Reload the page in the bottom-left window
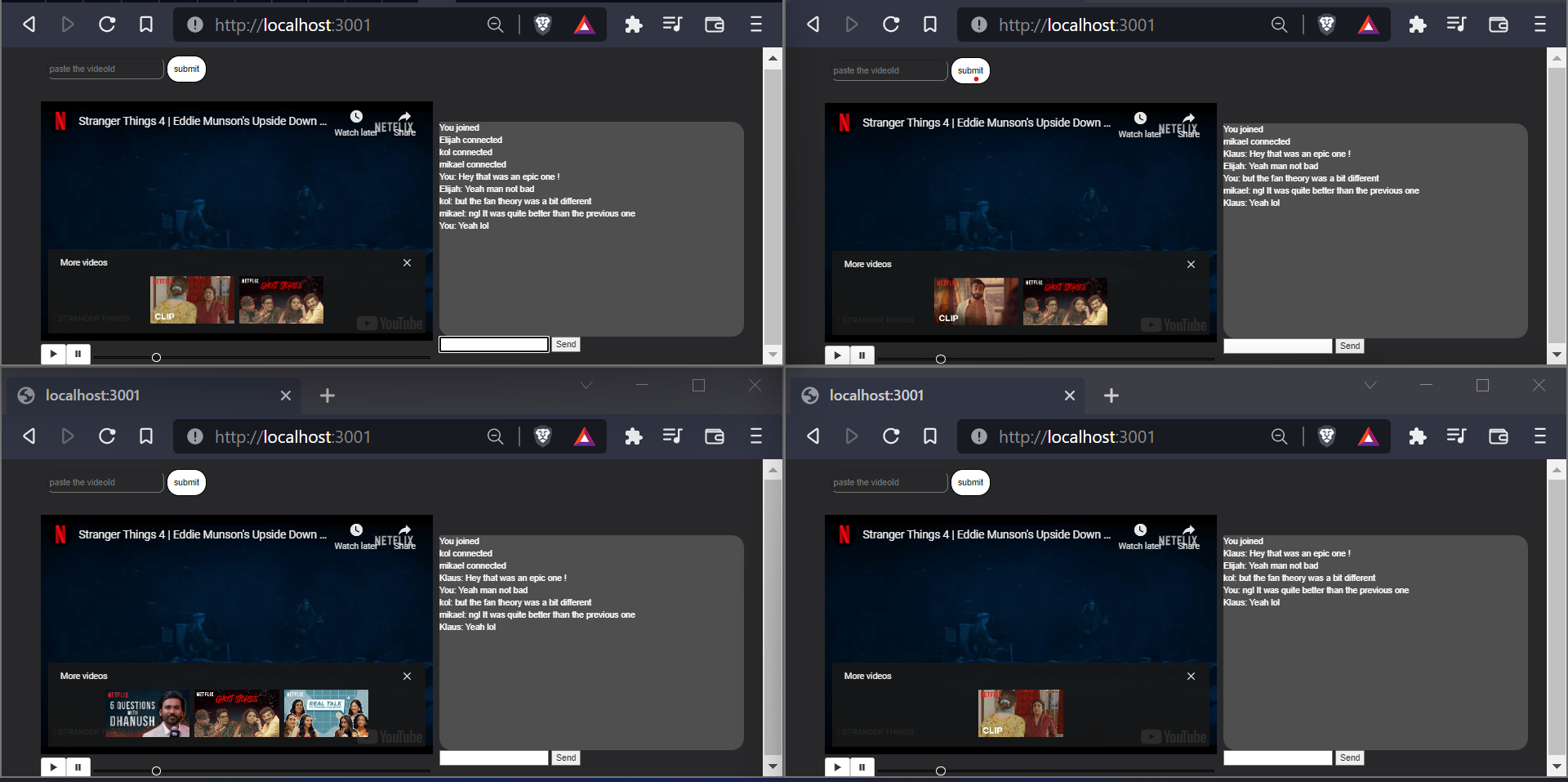This screenshot has height=782, width=1568. (x=107, y=436)
